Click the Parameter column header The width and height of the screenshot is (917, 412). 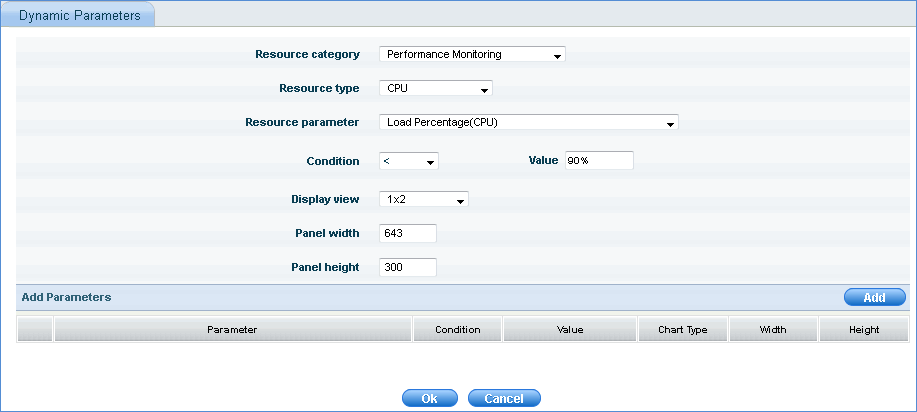[x=232, y=330]
